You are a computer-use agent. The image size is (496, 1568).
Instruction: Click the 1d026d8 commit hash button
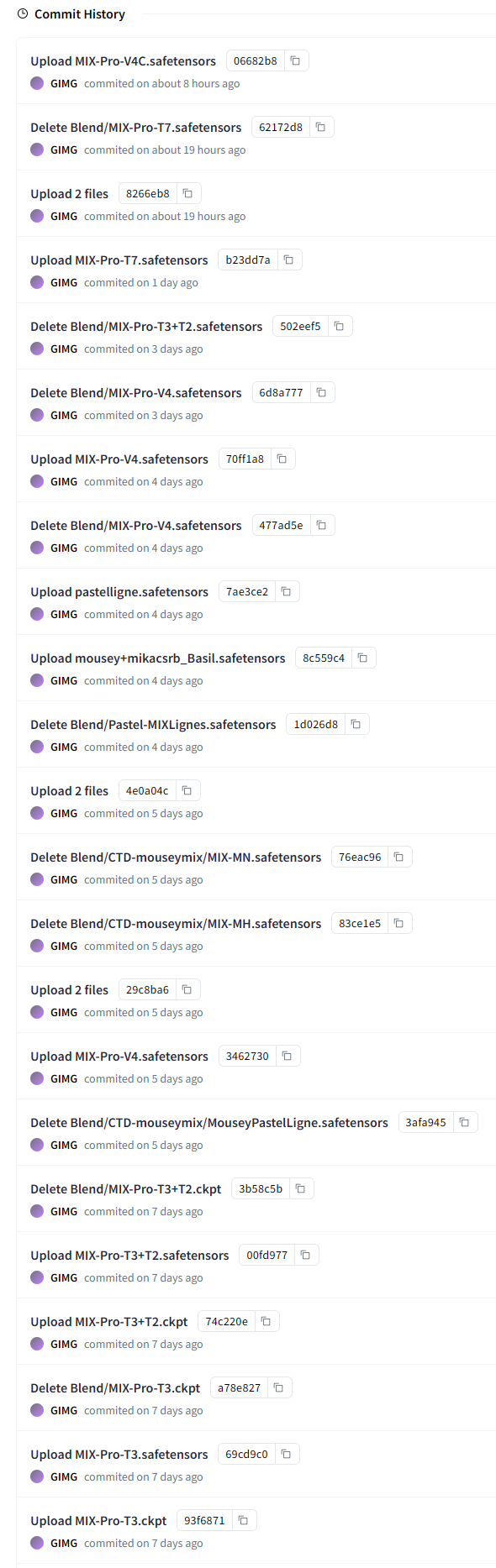pos(315,724)
